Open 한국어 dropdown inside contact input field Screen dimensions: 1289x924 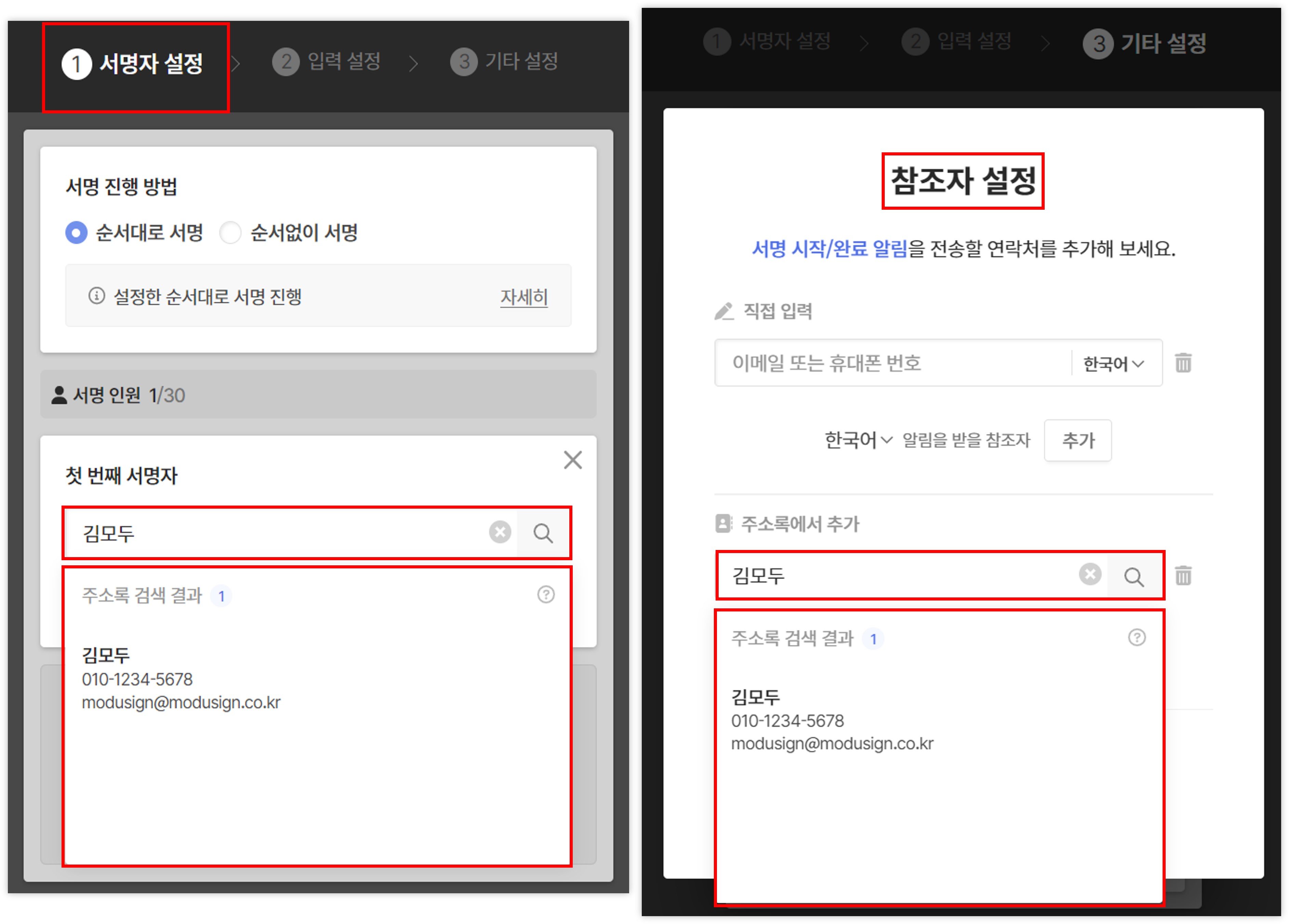(1113, 364)
